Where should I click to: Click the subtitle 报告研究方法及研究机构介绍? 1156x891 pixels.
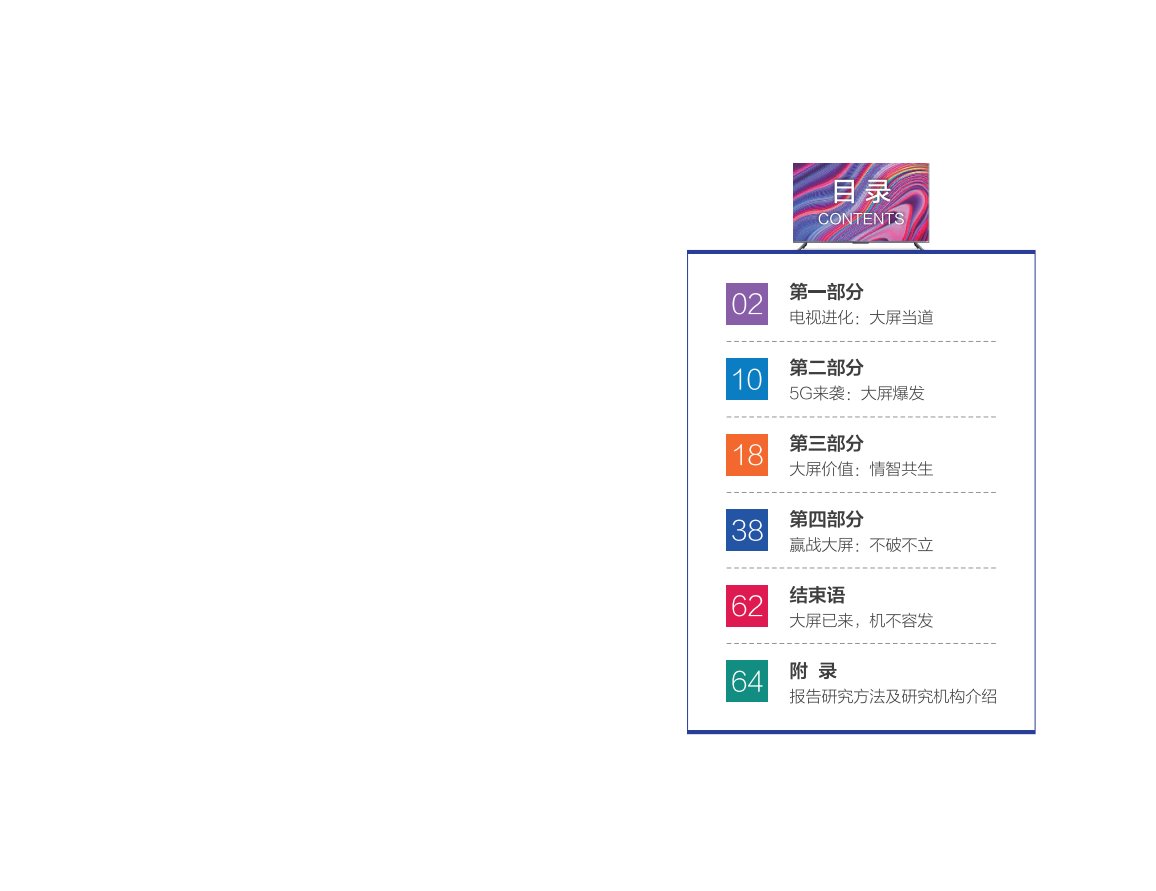[892, 696]
